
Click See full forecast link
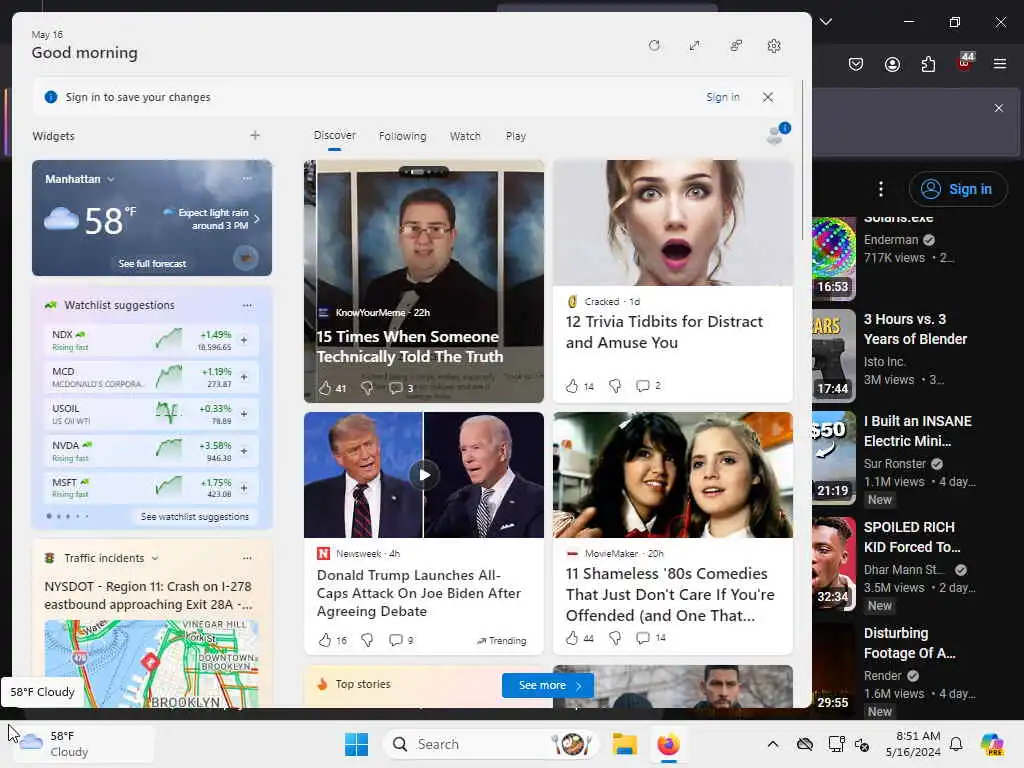click(152, 264)
